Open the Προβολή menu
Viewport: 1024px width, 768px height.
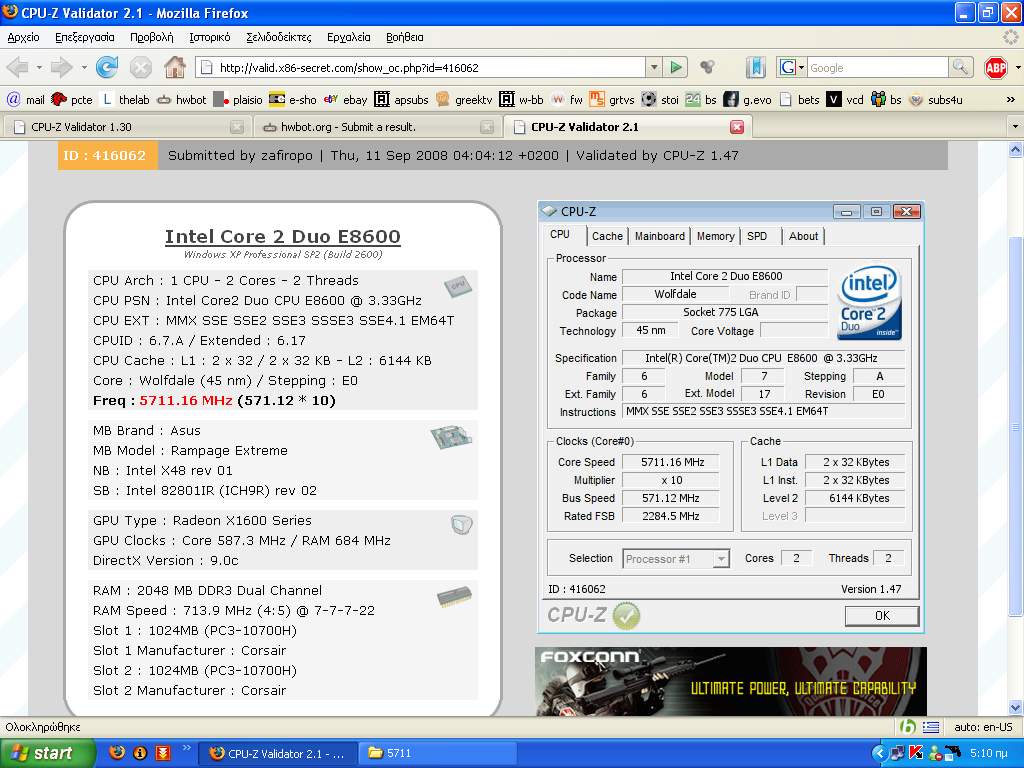tap(152, 37)
